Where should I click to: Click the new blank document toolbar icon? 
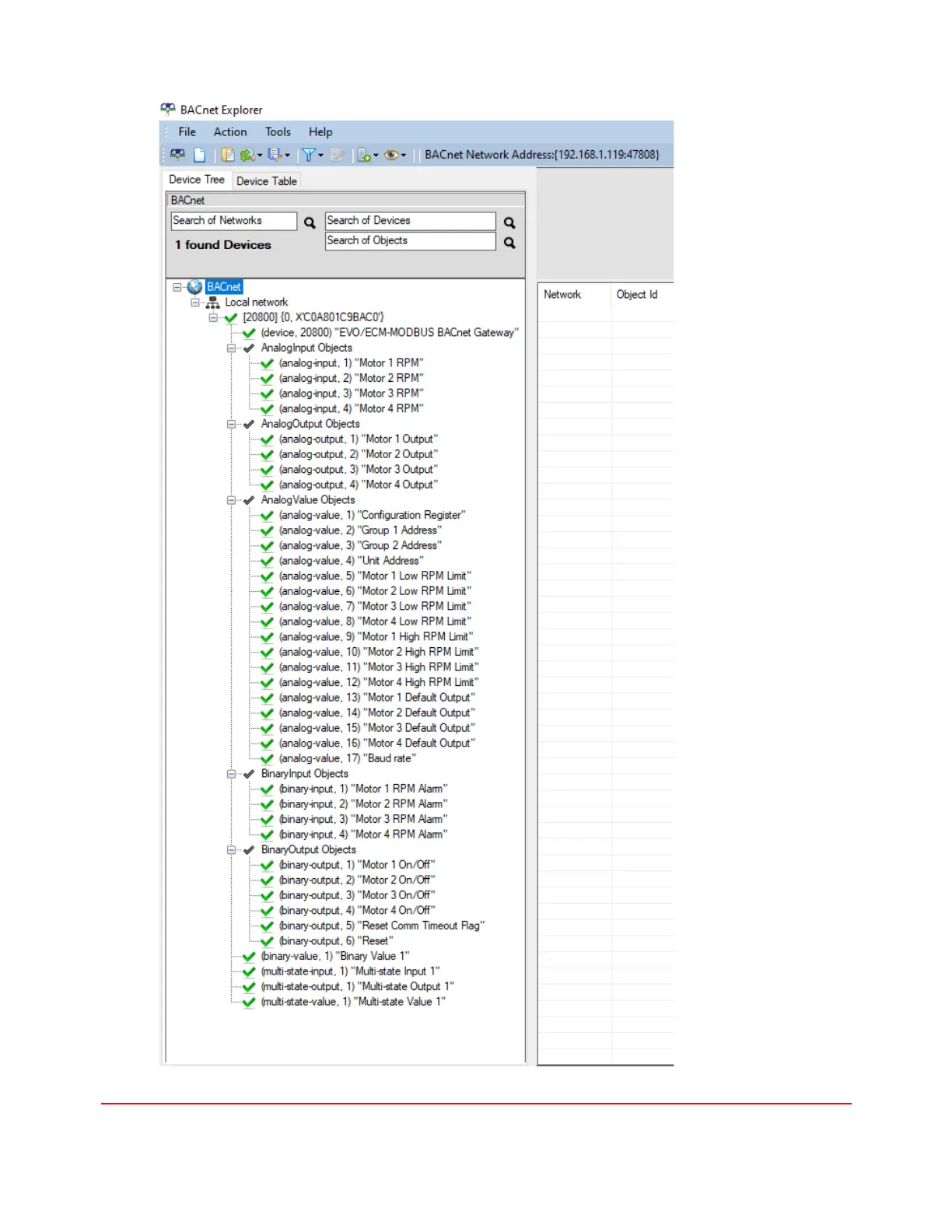click(x=200, y=155)
